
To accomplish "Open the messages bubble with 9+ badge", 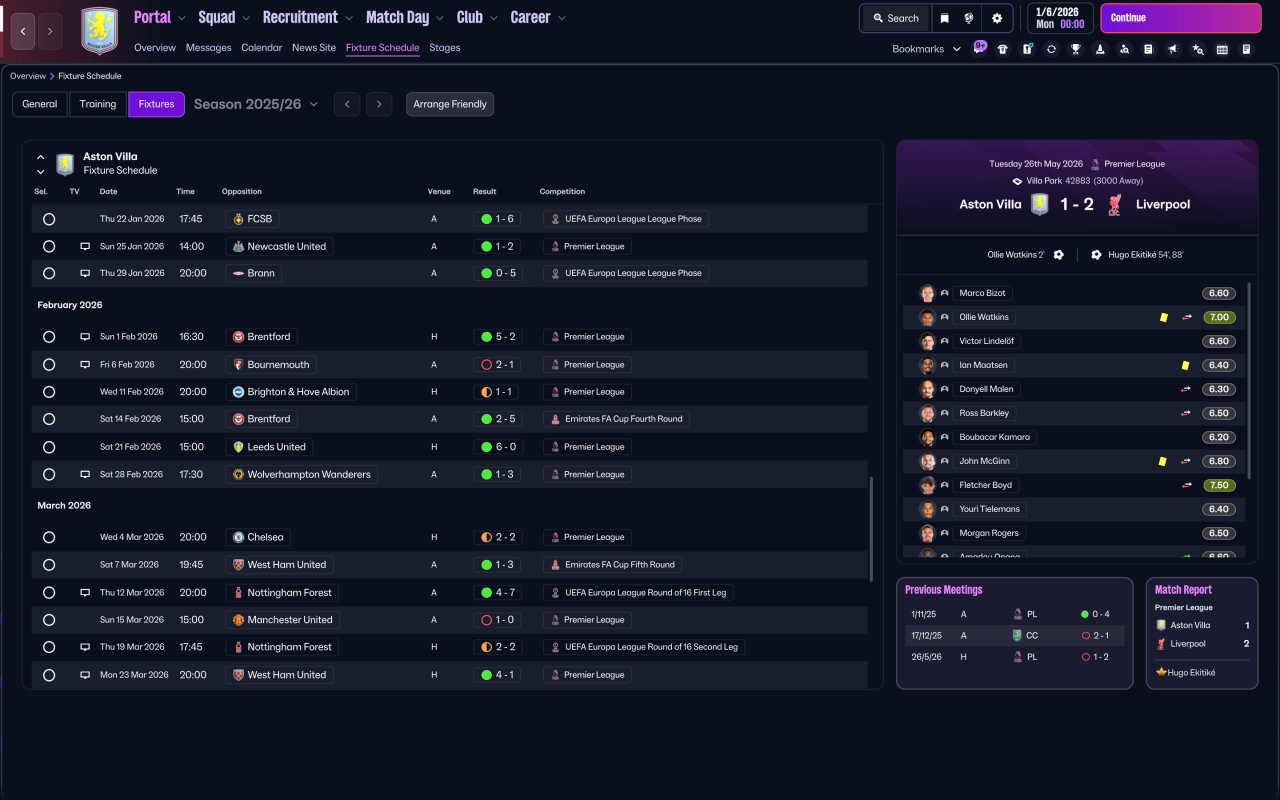I will [979, 48].
